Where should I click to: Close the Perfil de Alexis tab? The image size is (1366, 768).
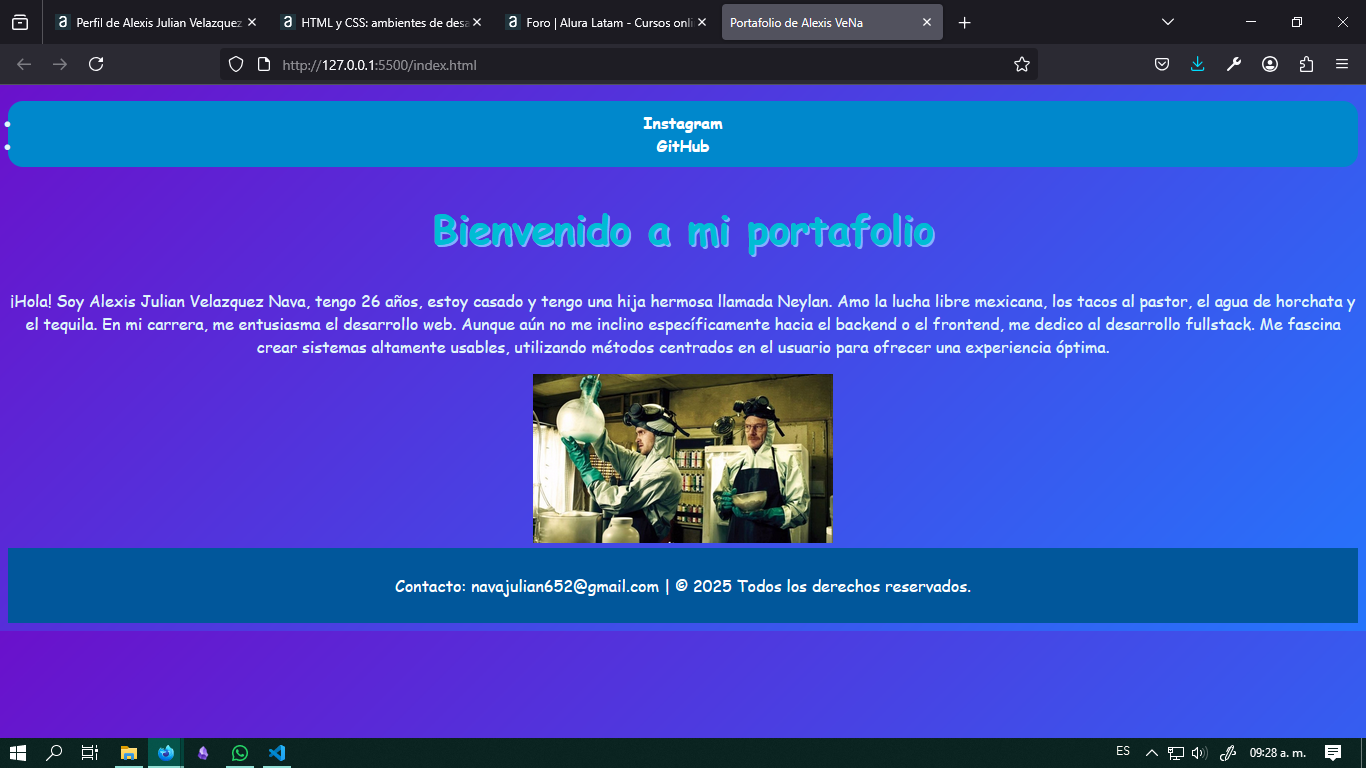point(252,22)
